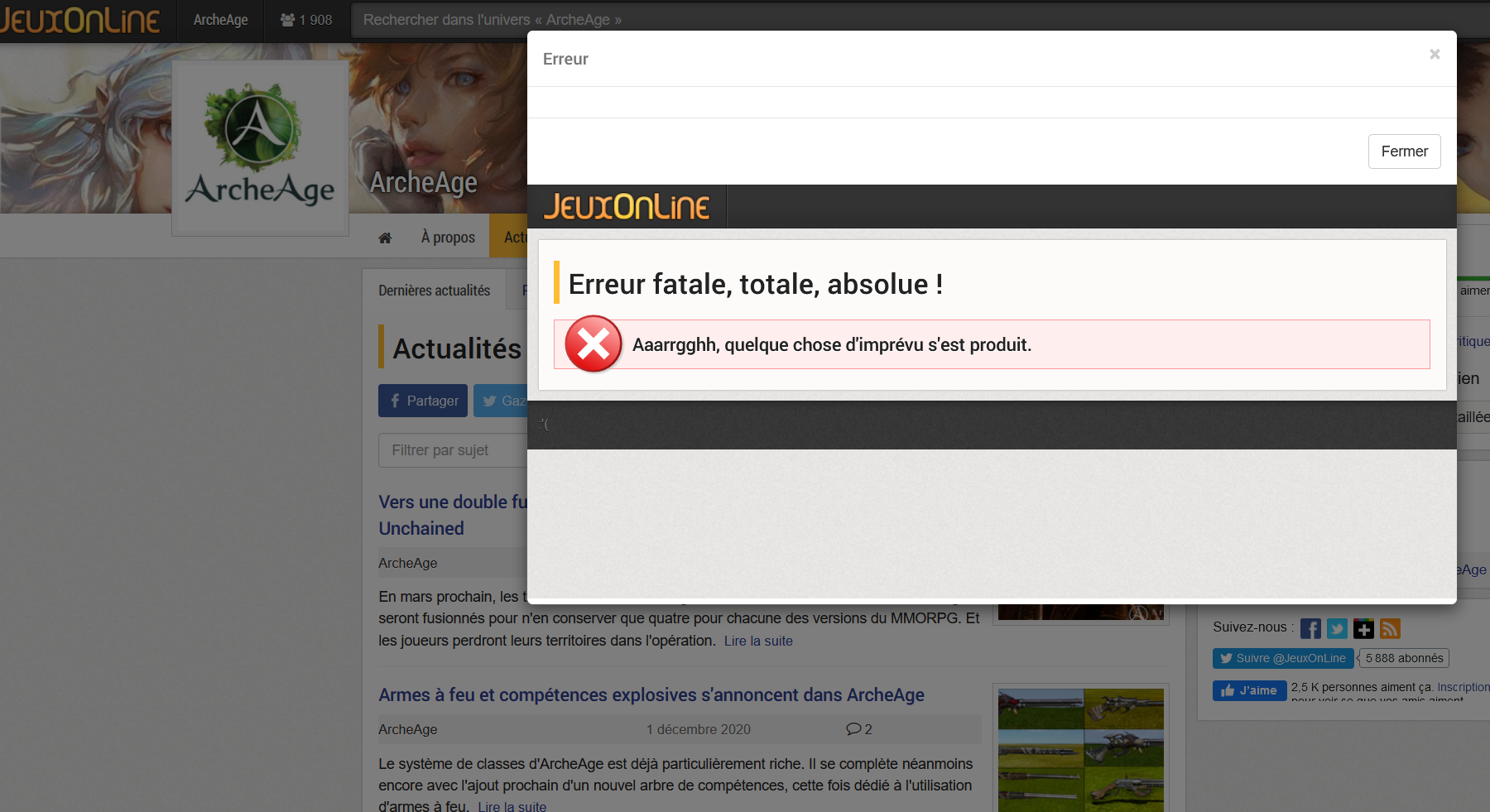1490x812 pixels.
Task: Click the Twitter share button
Action: [x=500, y=401]
